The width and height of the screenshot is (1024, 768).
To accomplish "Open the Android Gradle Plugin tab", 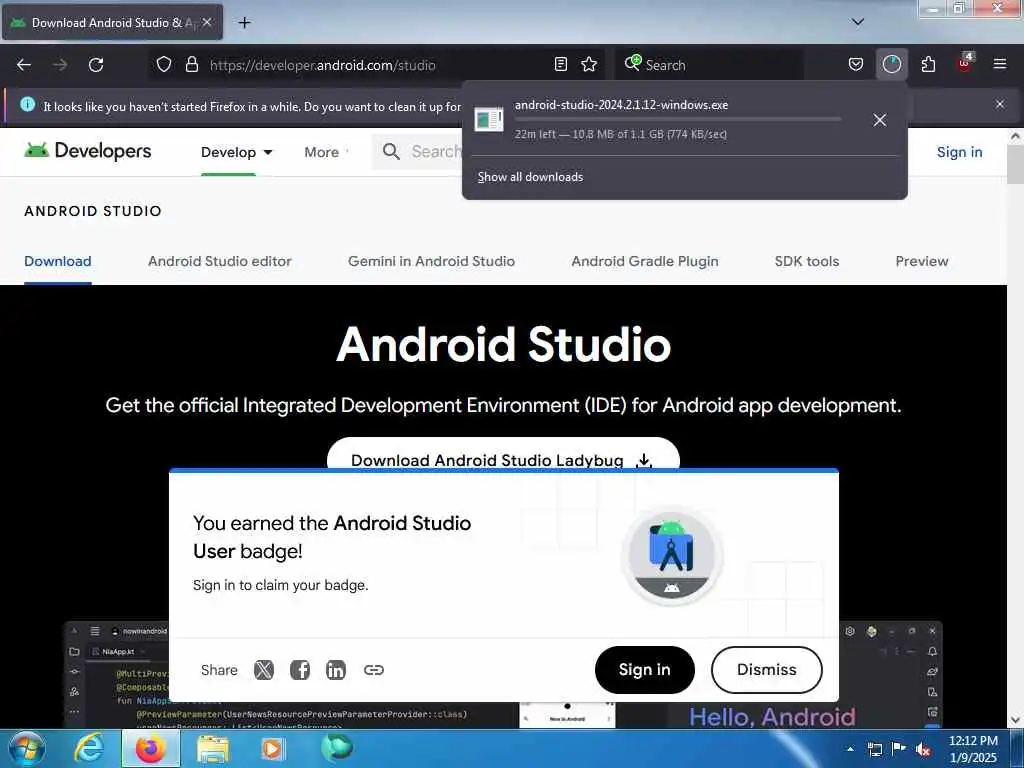I will click(645, 261).
